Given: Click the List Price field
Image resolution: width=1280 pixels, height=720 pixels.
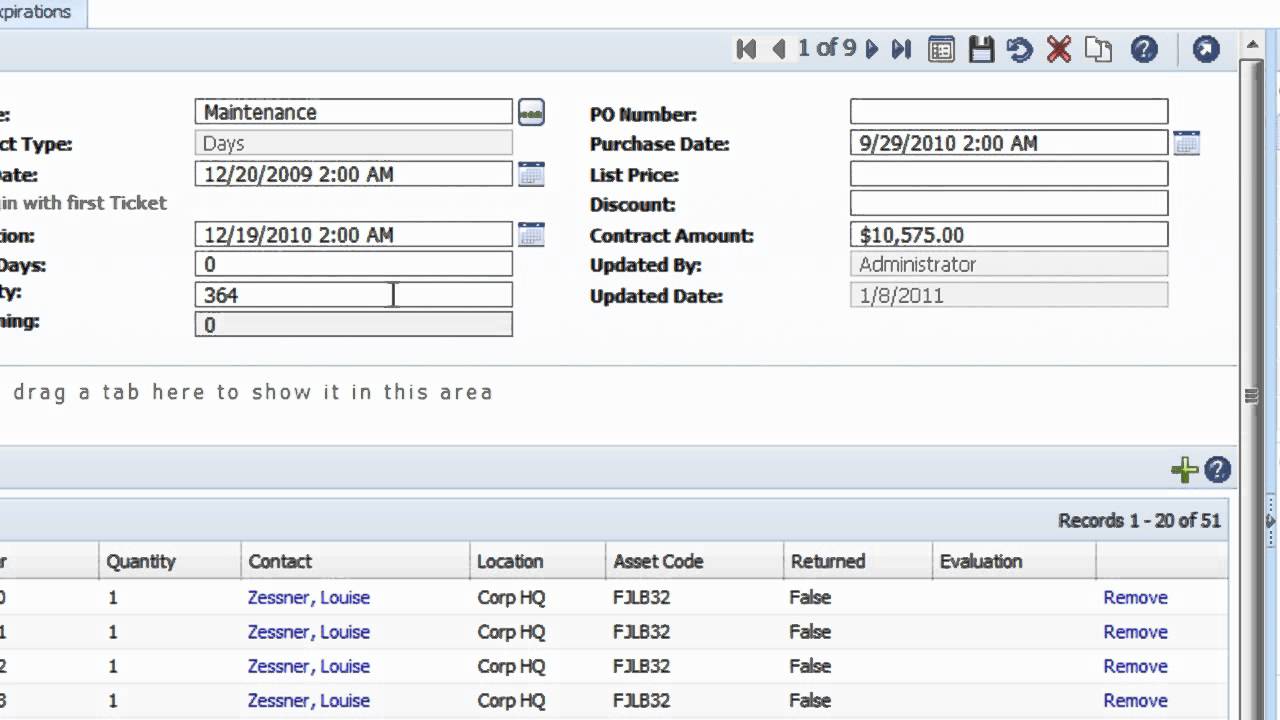Looking at the screenshot, I should pyautogui.click(x=1009, y=174).
